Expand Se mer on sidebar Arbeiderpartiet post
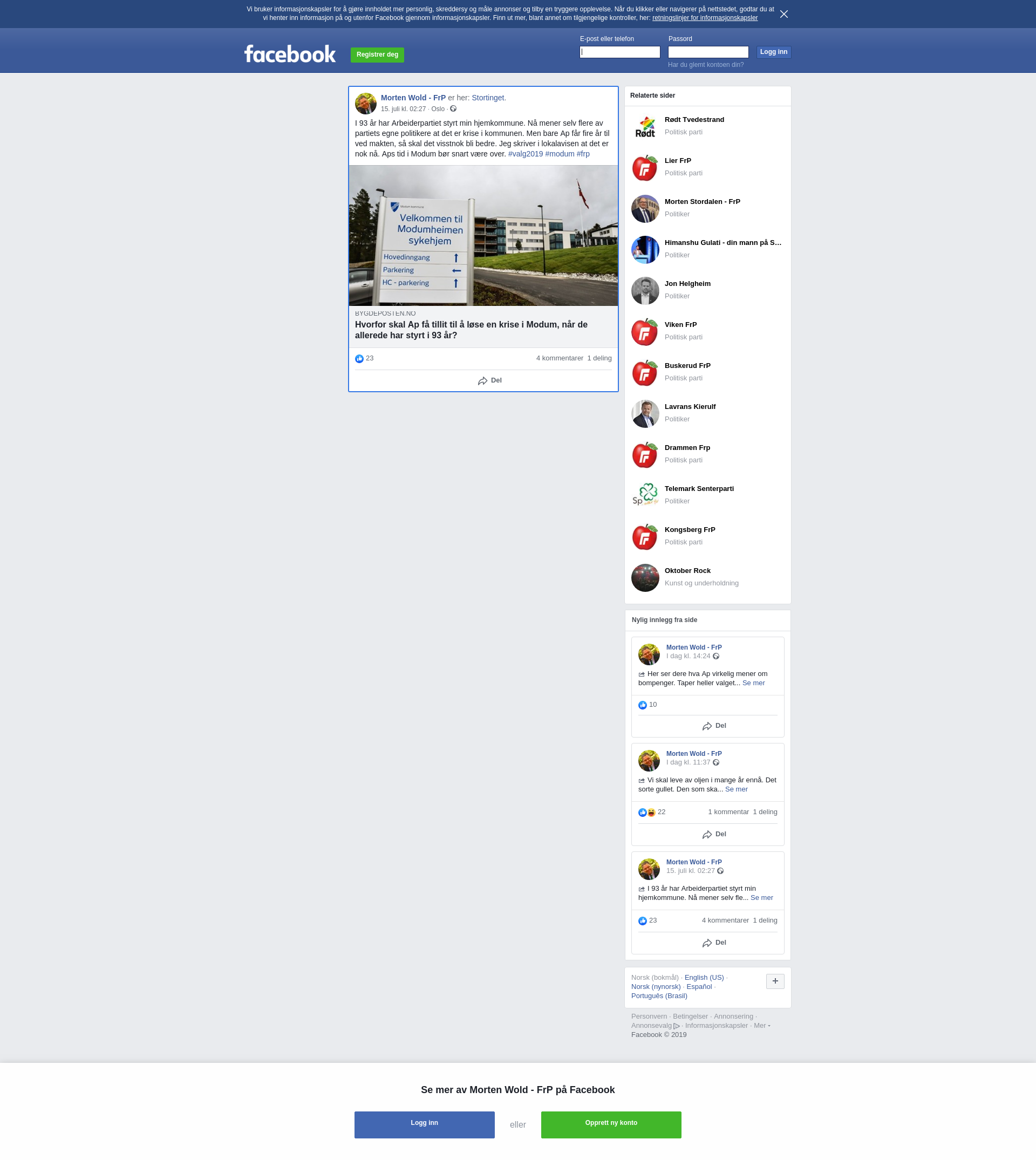The image size is (1036, 1160). click(761, 898)
